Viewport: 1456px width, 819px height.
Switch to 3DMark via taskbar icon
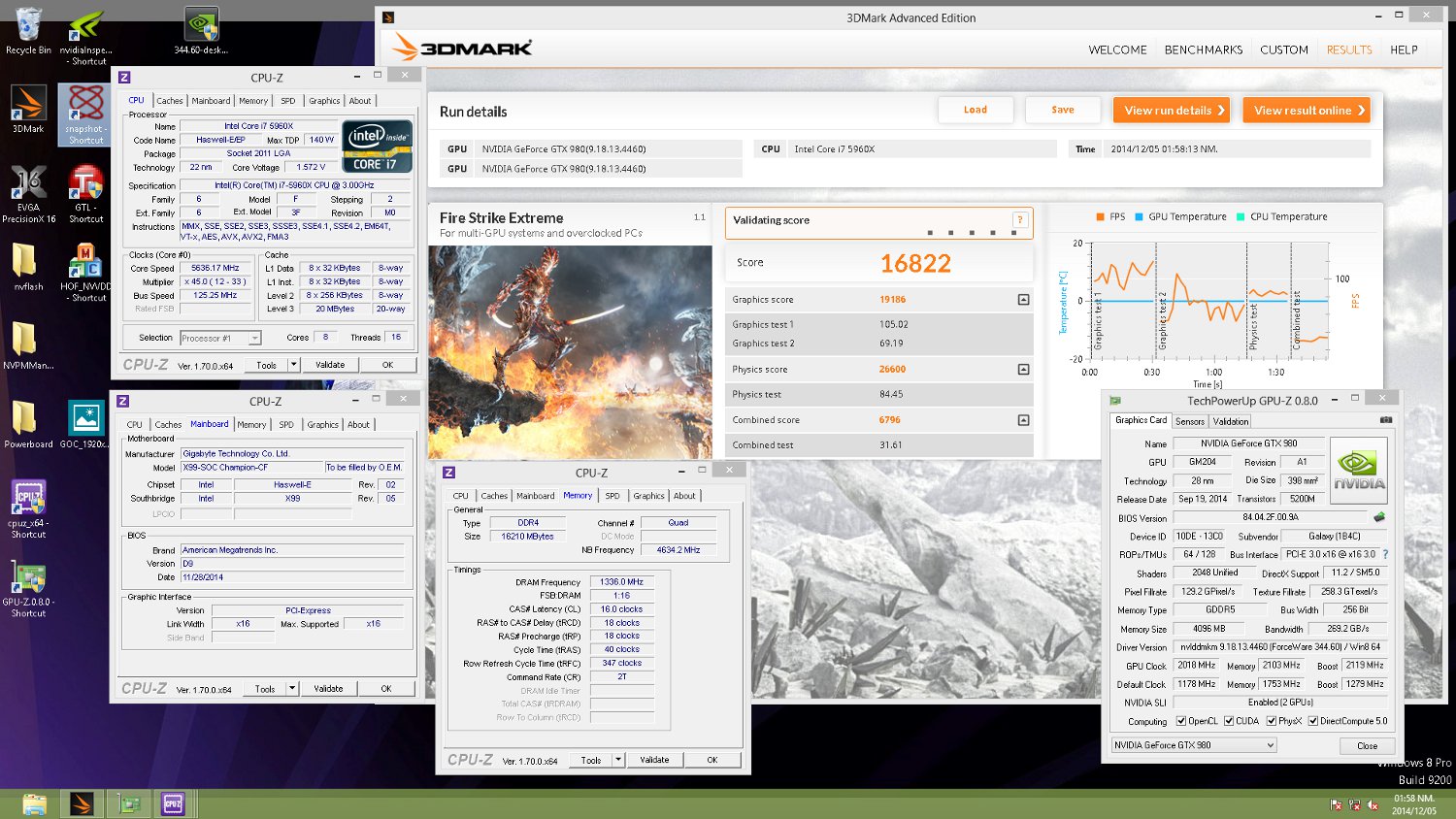[x=82, y=803]
